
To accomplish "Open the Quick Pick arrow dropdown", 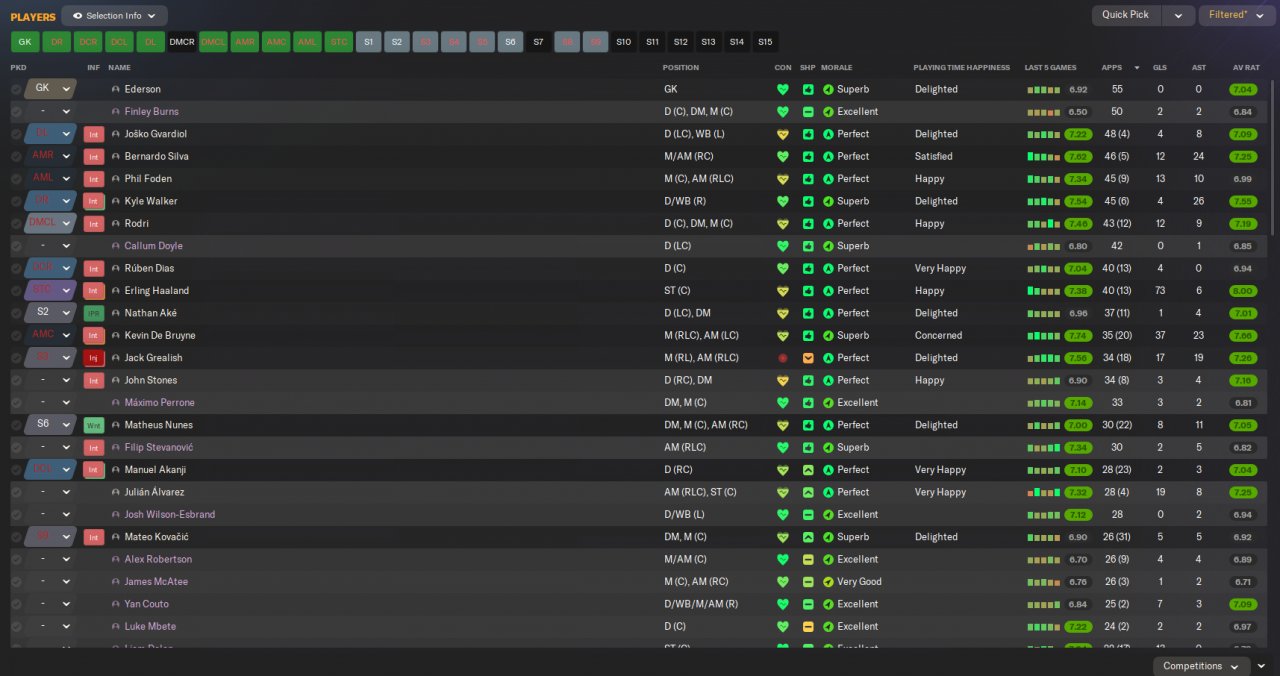I will coord(1179,15).
